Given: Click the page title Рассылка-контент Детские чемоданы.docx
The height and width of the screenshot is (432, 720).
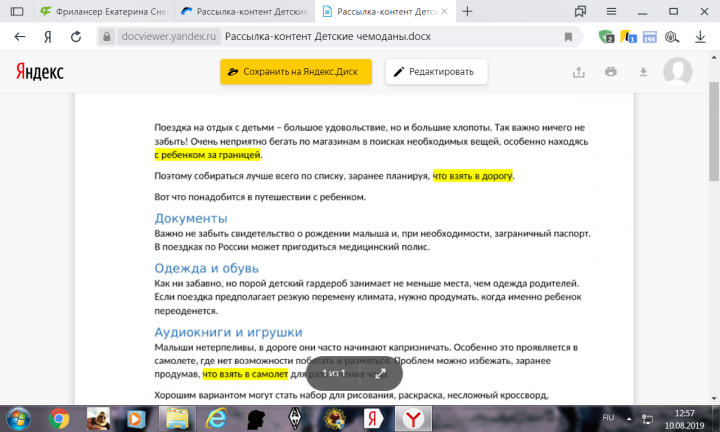Looking at the screenshot, I should click(x=328, y=37).
